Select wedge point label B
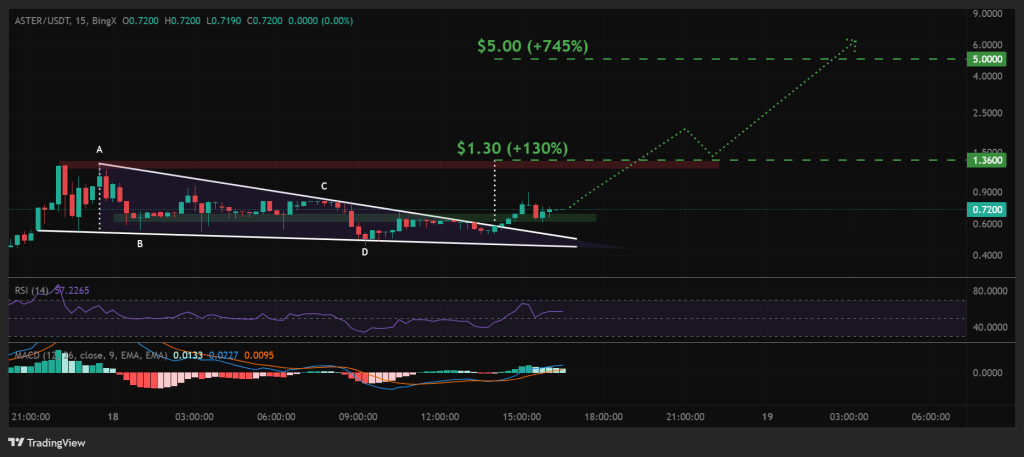This screenshot has width=1024, height=457. tap(139, 243)
